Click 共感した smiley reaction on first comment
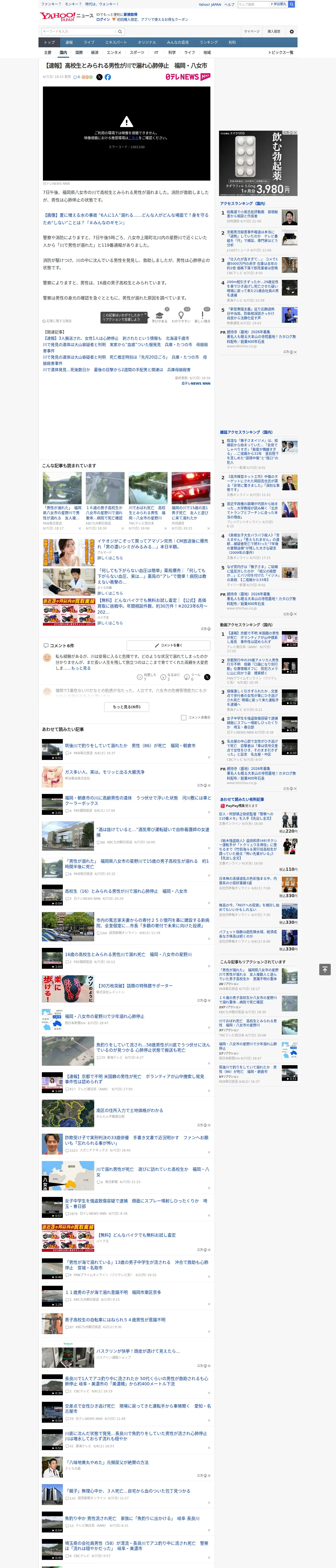 (x=140, y=677)
